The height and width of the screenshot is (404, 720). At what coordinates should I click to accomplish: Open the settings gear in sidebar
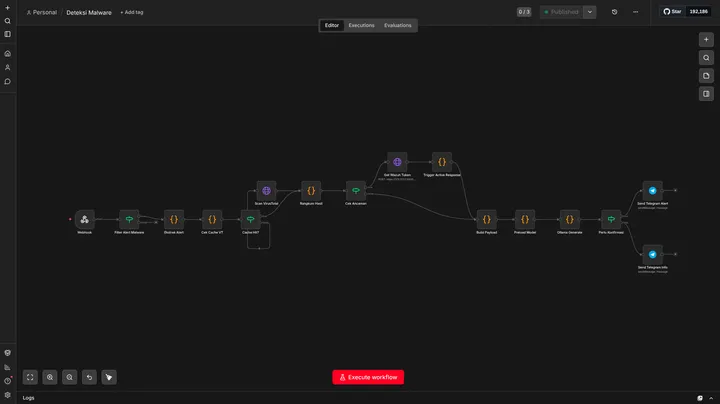[x=7, y=395]
